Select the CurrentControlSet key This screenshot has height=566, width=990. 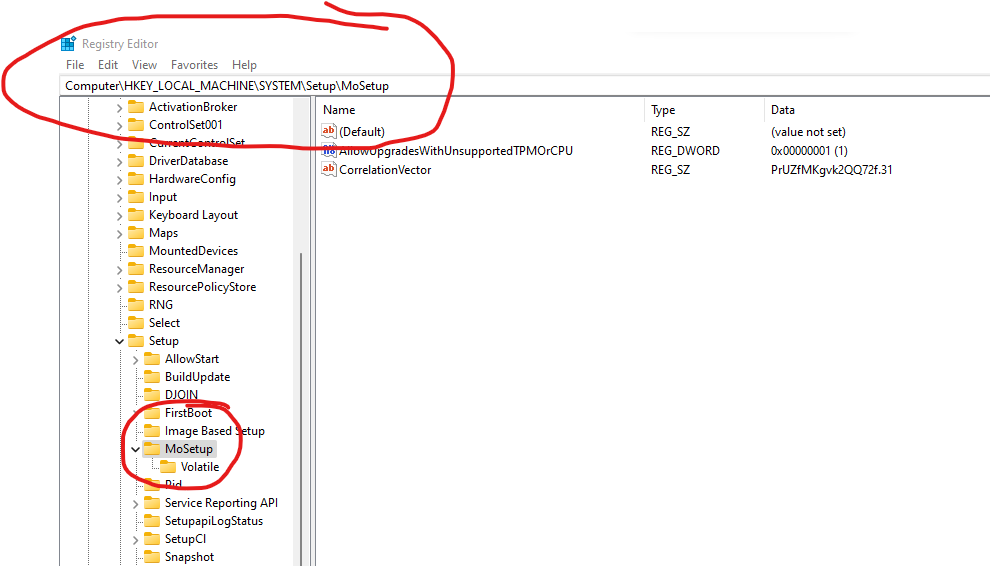(x=197, y=143)
